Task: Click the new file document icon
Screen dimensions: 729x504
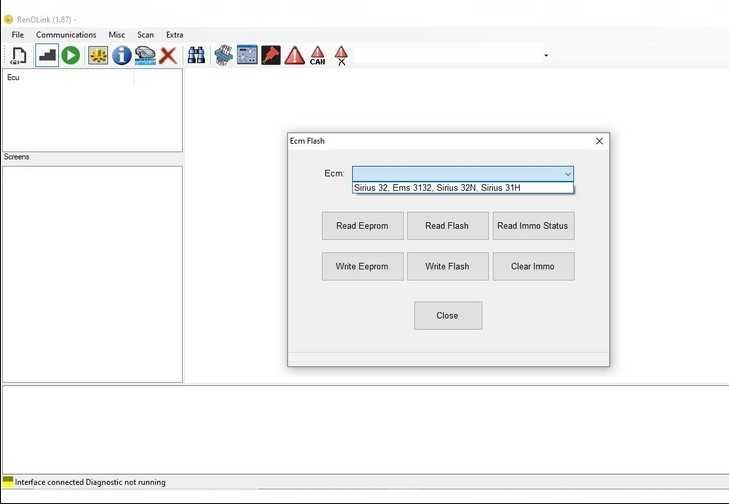Action: click(18, 56)
